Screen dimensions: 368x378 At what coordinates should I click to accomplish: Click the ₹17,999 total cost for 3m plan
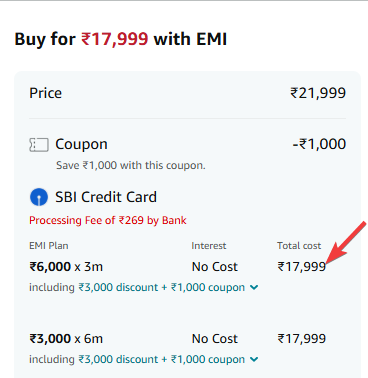point(302,267)
